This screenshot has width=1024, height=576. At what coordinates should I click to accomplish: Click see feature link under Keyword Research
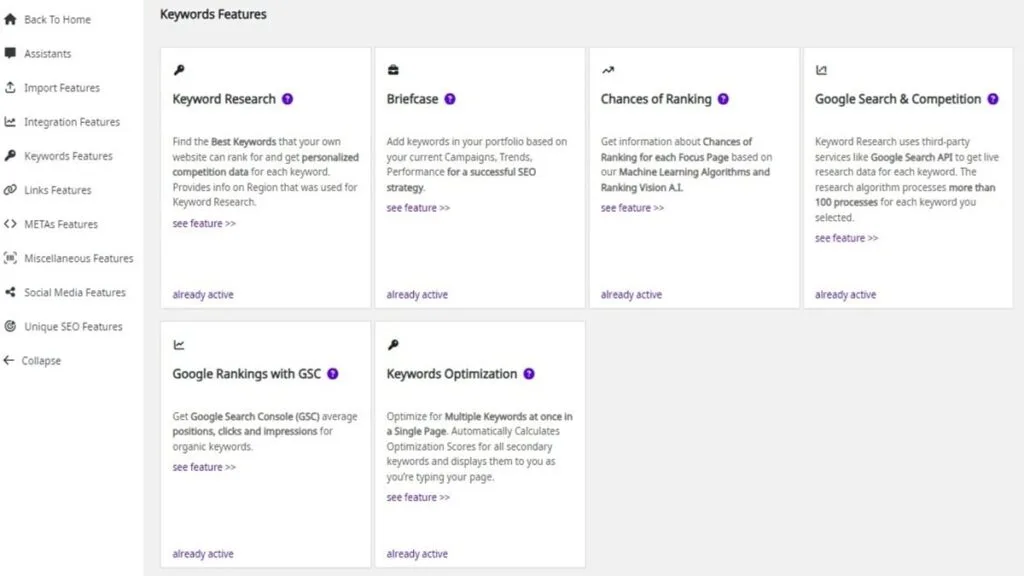tap(204, 223)
